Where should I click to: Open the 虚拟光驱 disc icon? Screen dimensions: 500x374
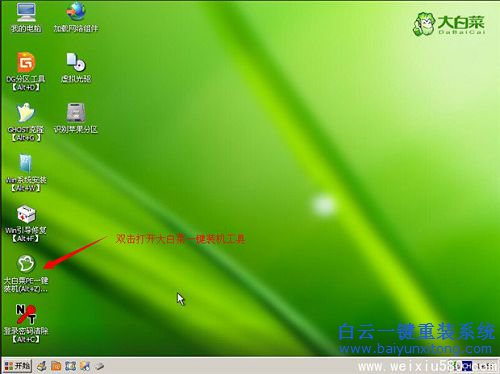[76, 68]
